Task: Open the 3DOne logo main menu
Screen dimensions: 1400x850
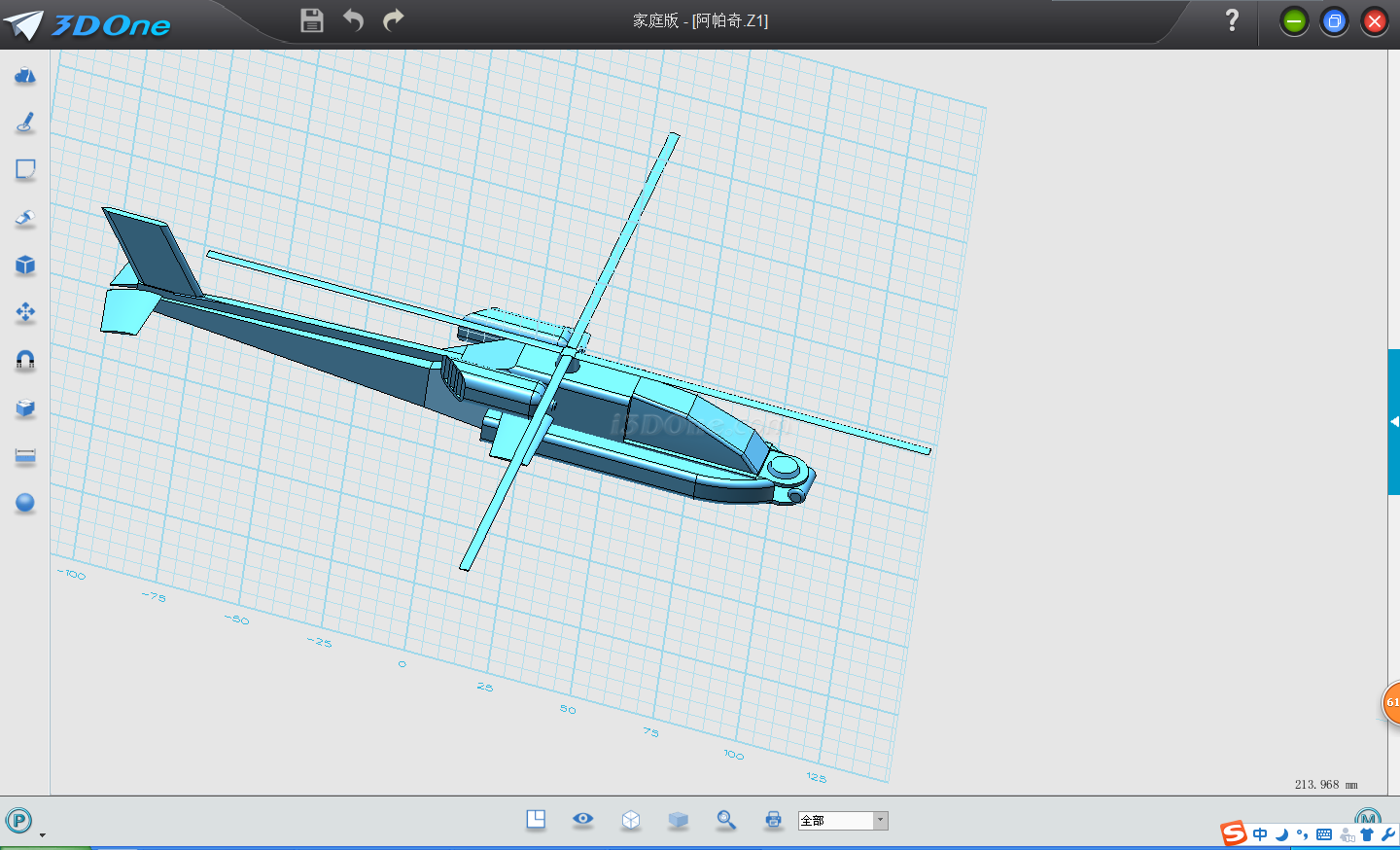Action: click(x=87, y=24)
